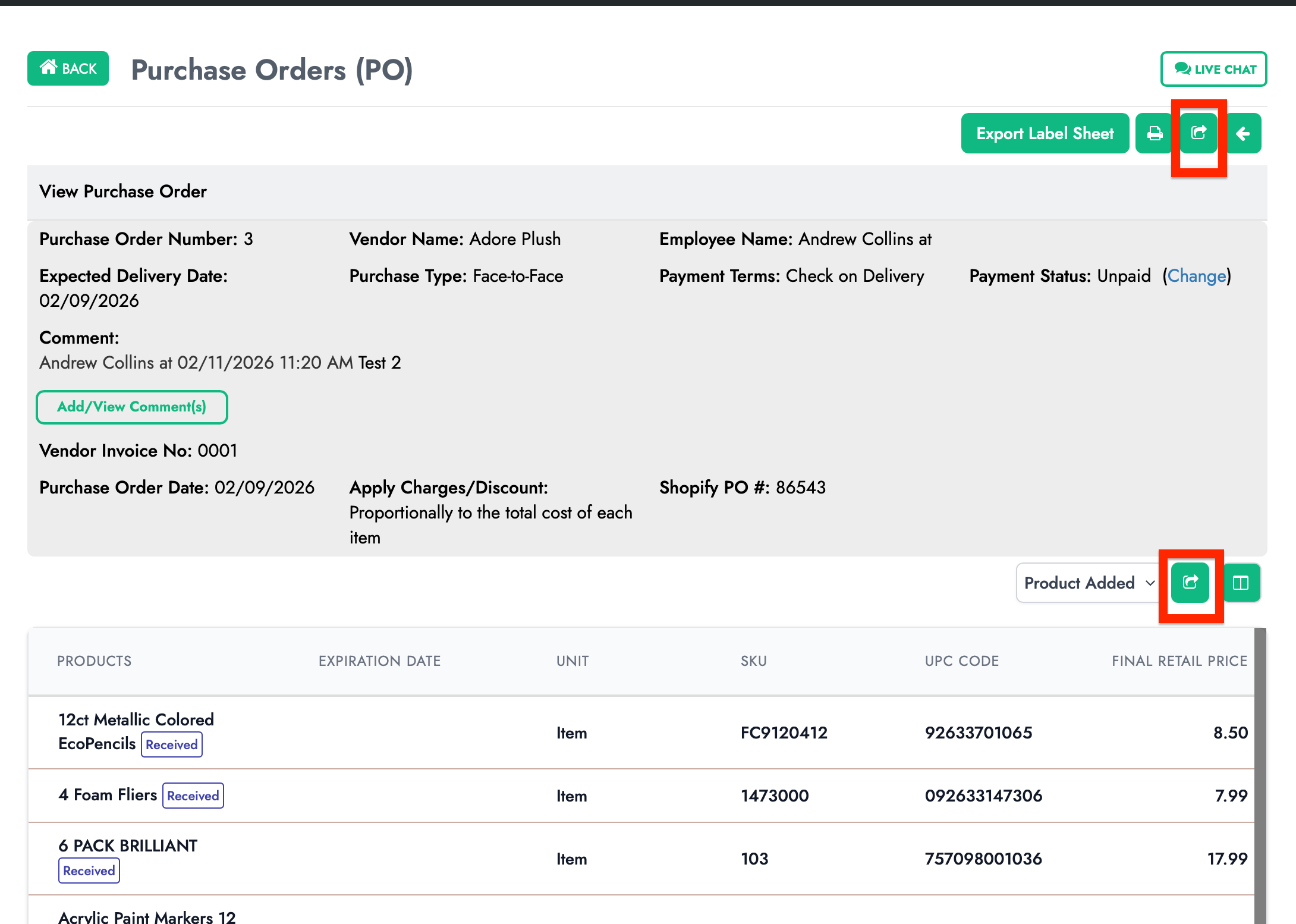Click the Live Chat speech bubble icon
The height and width of the screenshot is (924, 1296).
(1182, 69)
